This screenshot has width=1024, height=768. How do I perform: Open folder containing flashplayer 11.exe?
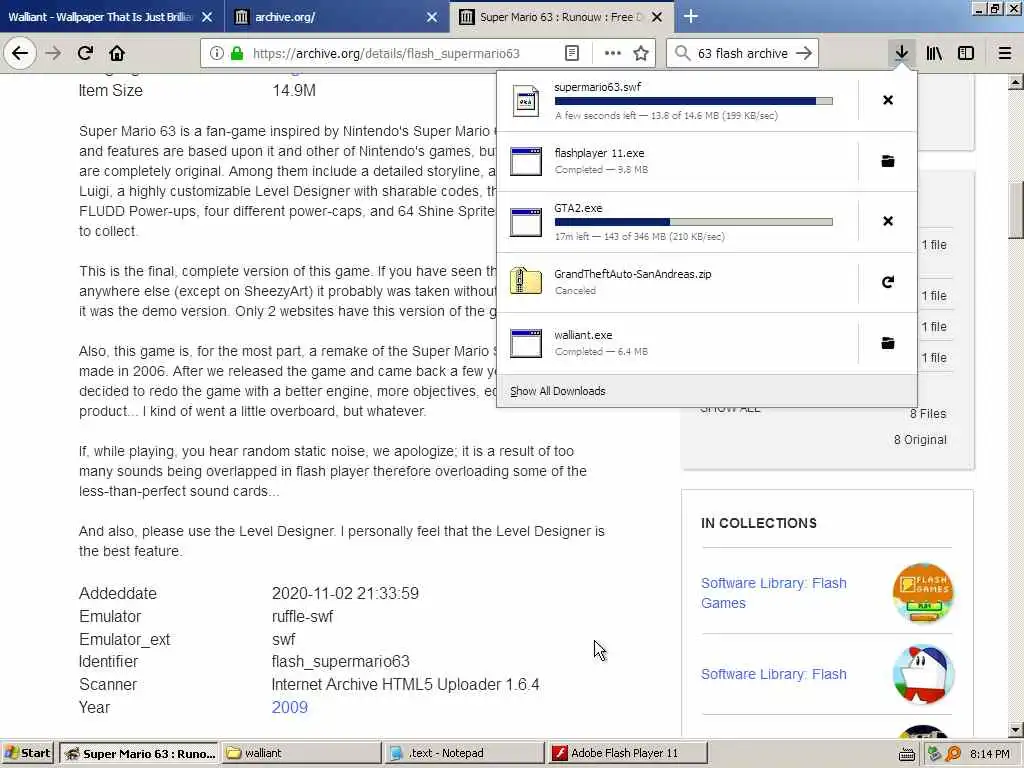[x=888, y=161]
